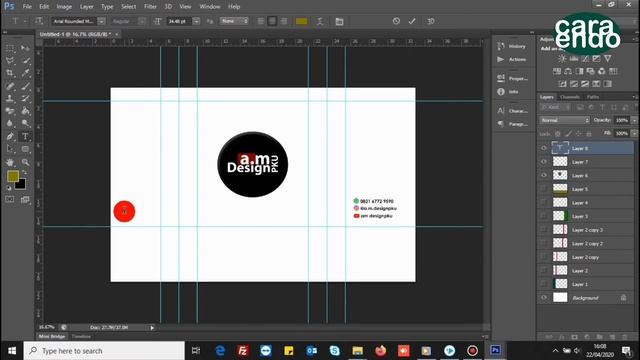Select the Pen tool

pyautogui.click(x=10, y=136)
